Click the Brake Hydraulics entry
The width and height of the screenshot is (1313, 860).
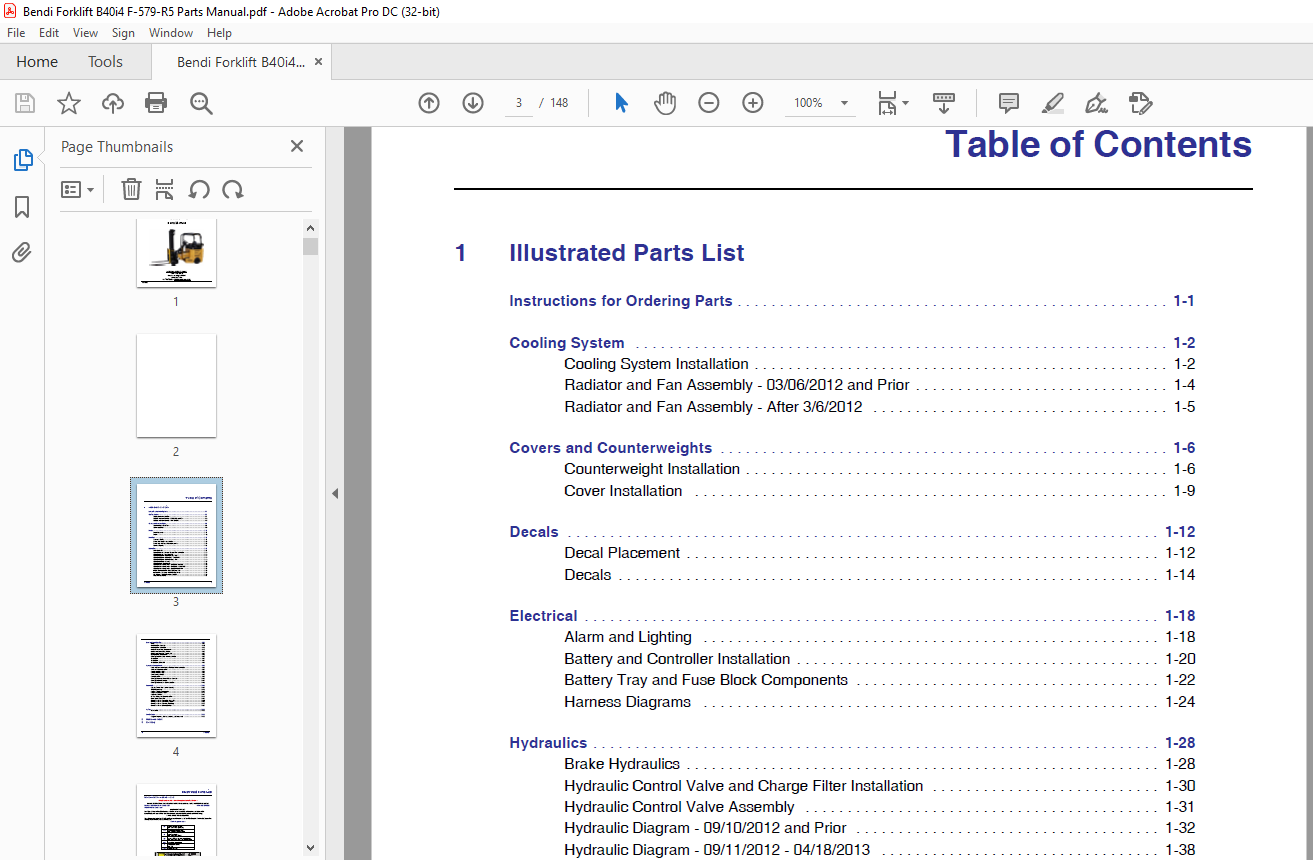click(622, 764)
